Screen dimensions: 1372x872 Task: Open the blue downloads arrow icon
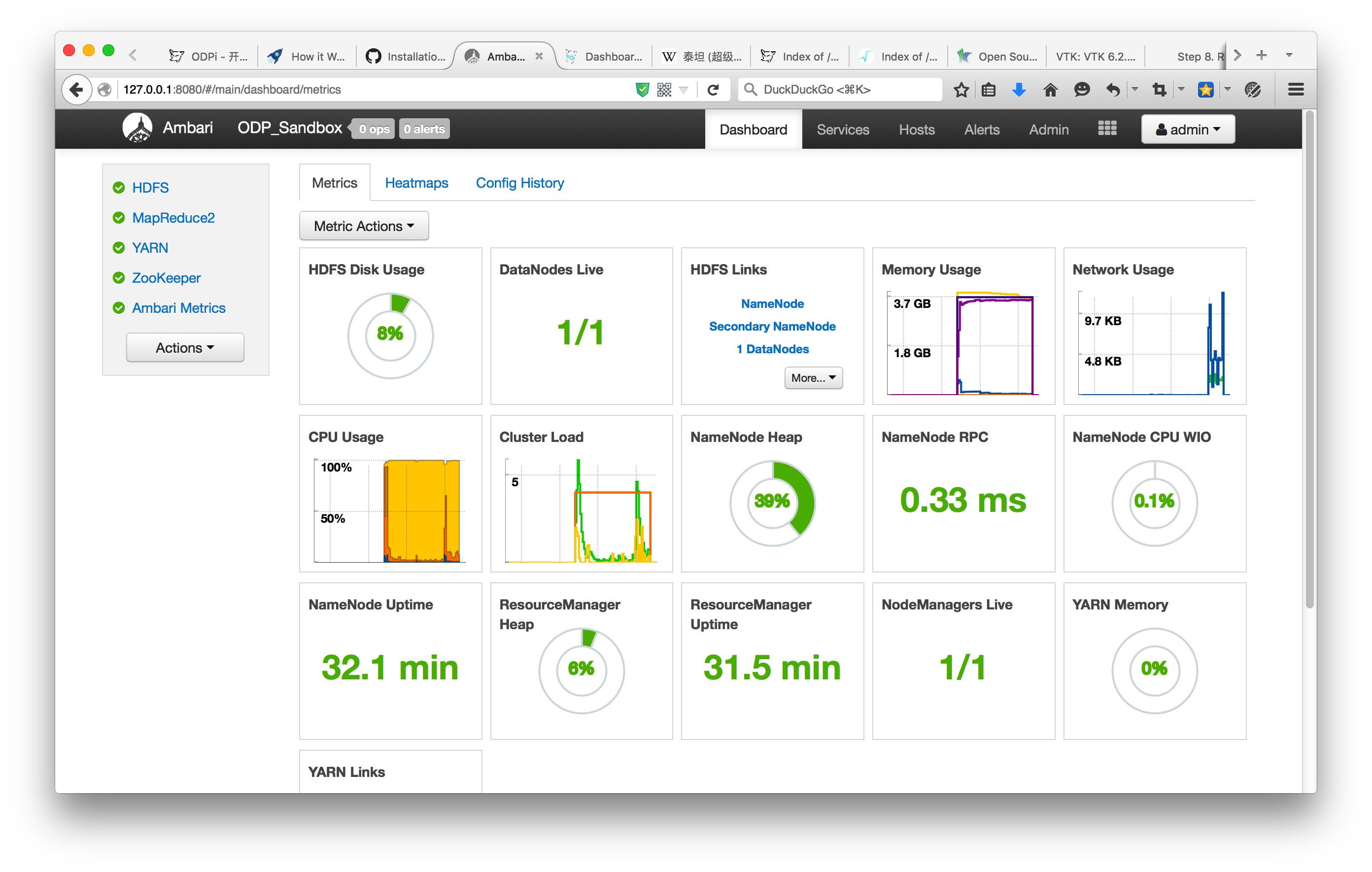tap(1019, 90)
